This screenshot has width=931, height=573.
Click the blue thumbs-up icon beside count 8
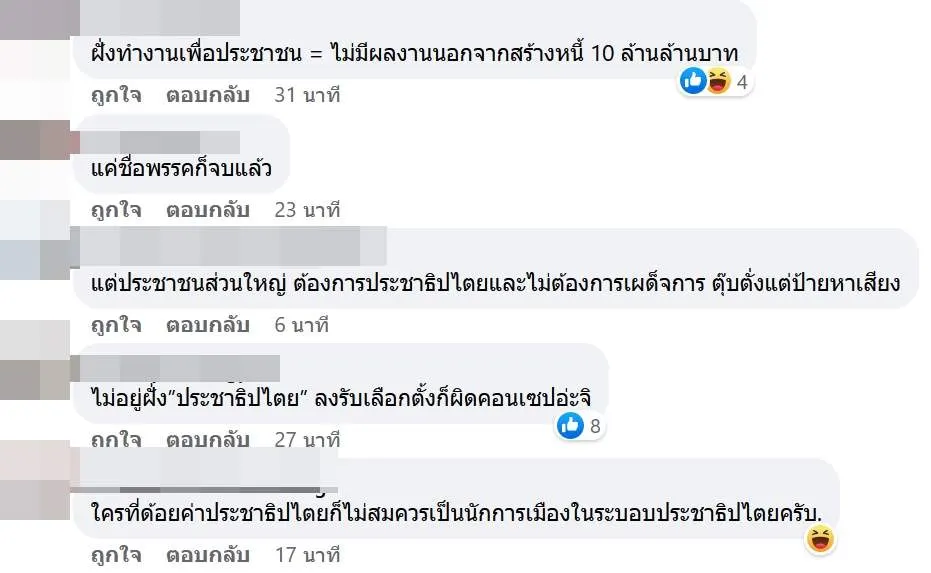[x=570, y=425]
